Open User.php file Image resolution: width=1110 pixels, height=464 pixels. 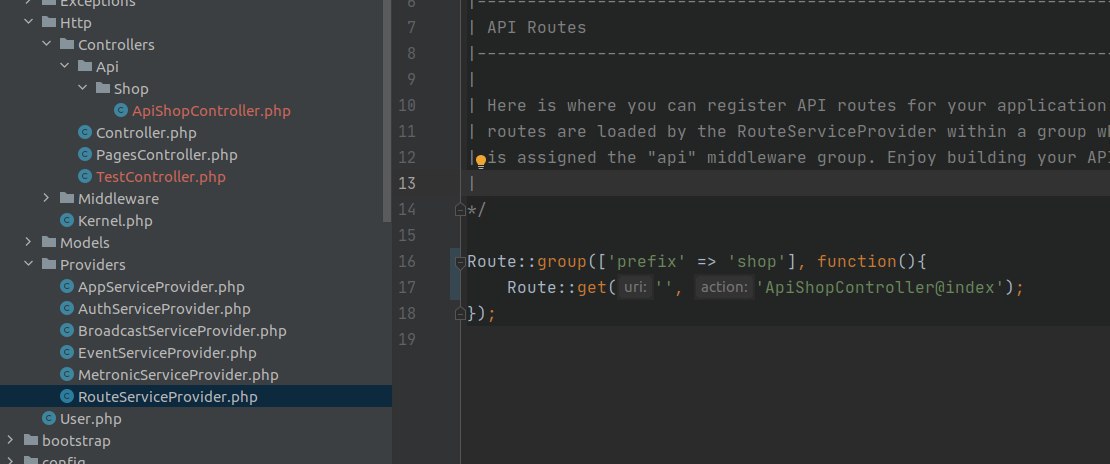(91, 418)
